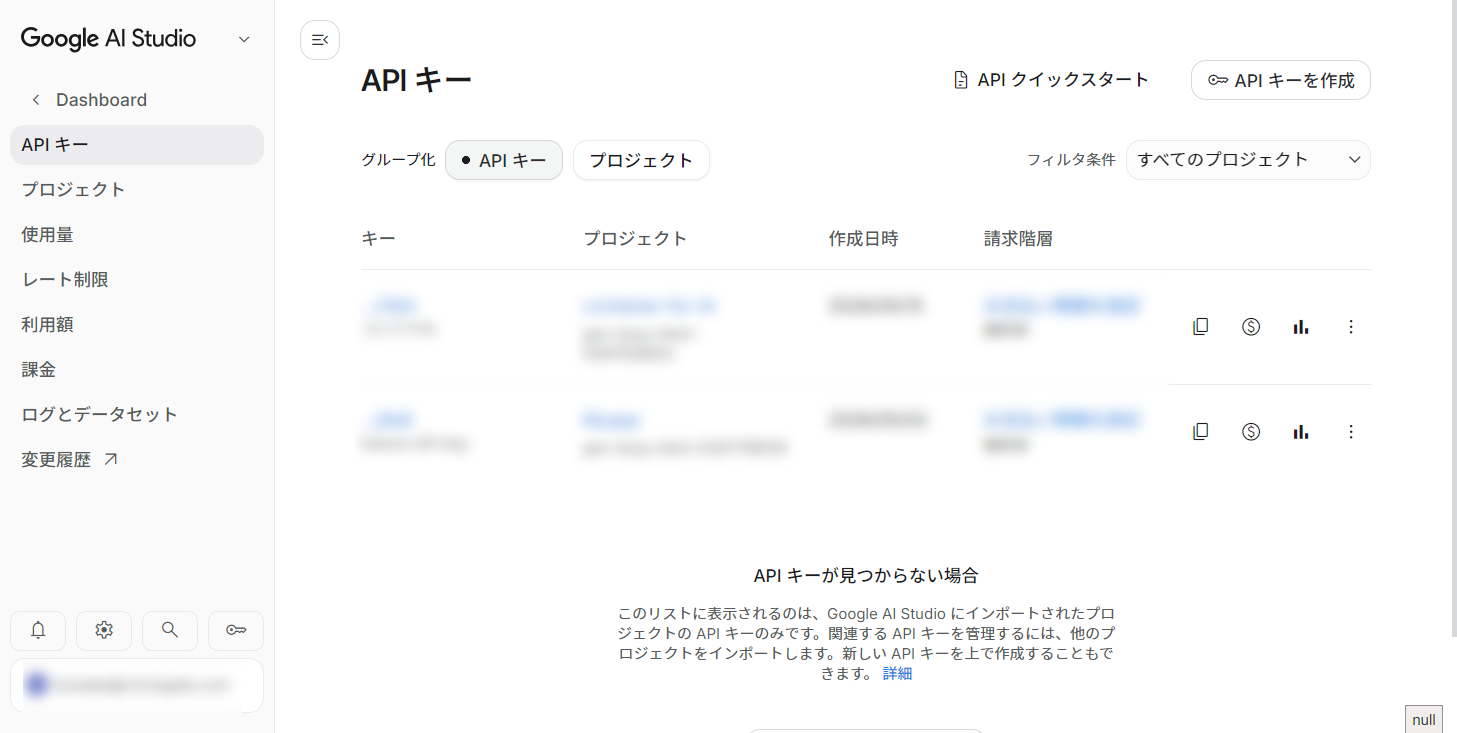
Task: Open more options menu in second key row
Action: [x=1351, y=431]
